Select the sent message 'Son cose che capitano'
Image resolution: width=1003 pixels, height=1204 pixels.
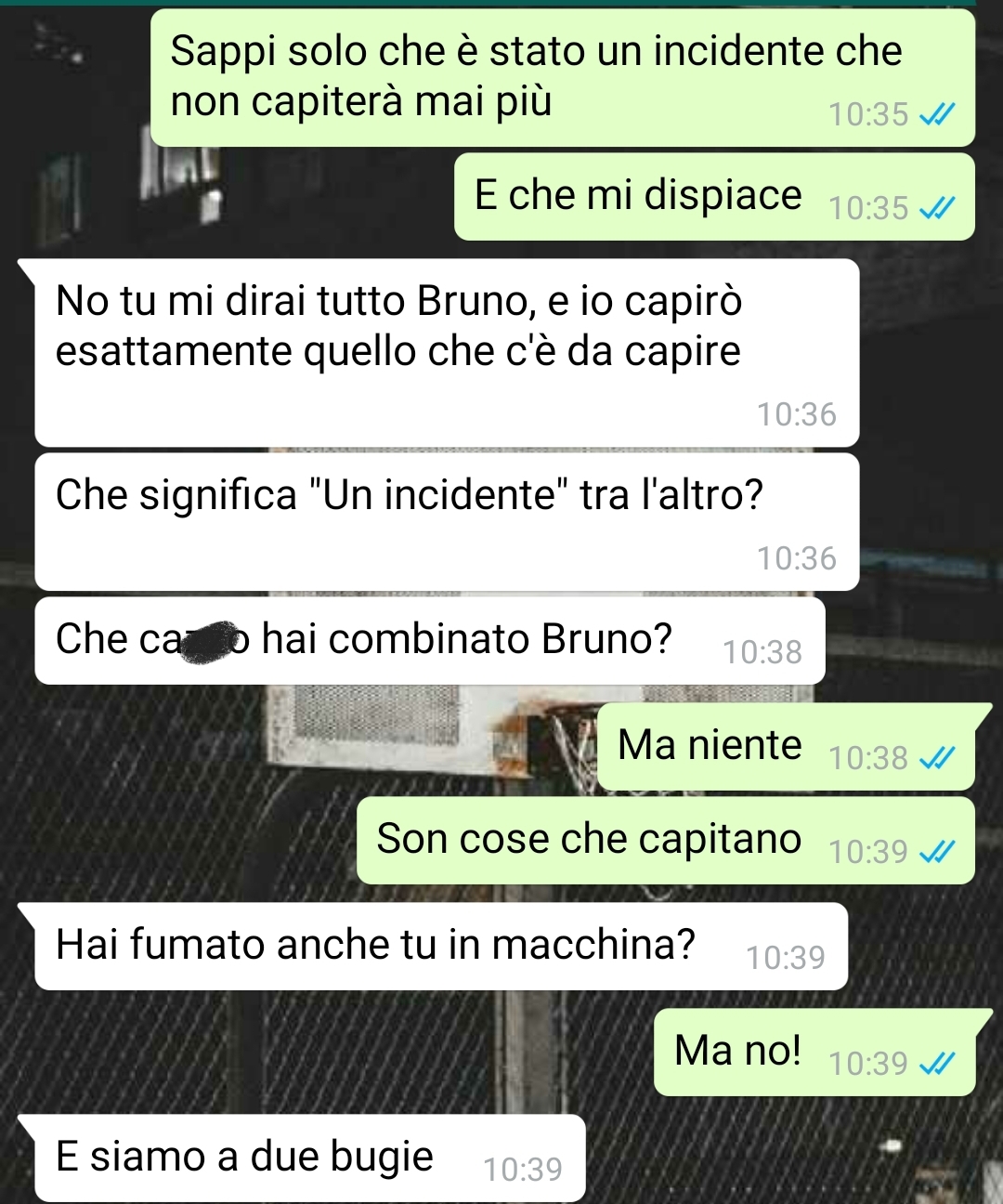click(666, 840)
